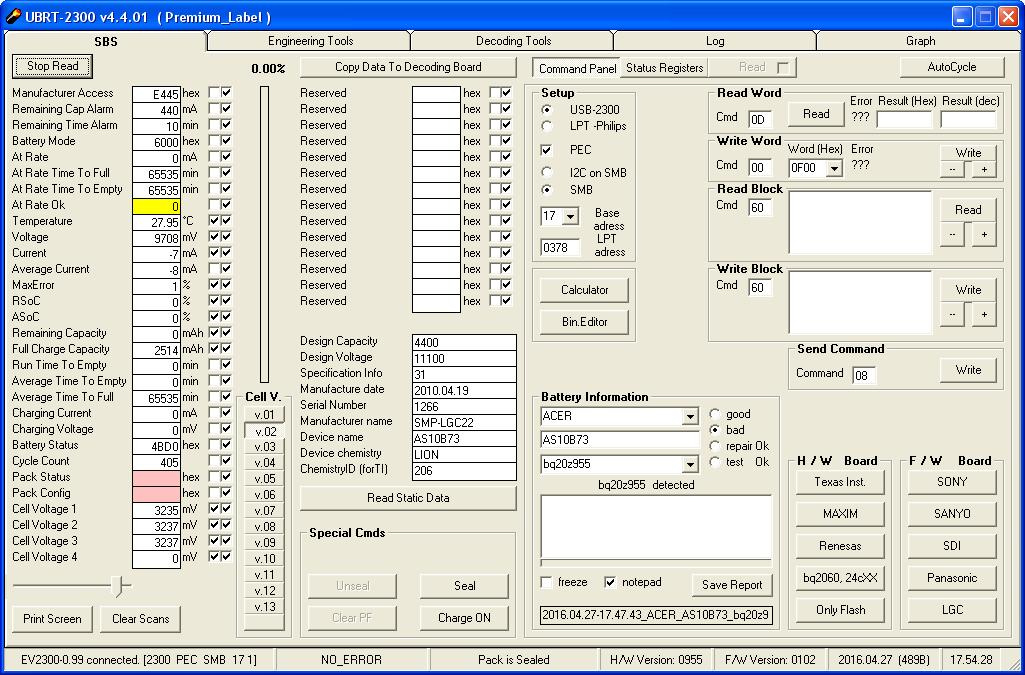Select the Command Panel tab

[x=577, y=68]
